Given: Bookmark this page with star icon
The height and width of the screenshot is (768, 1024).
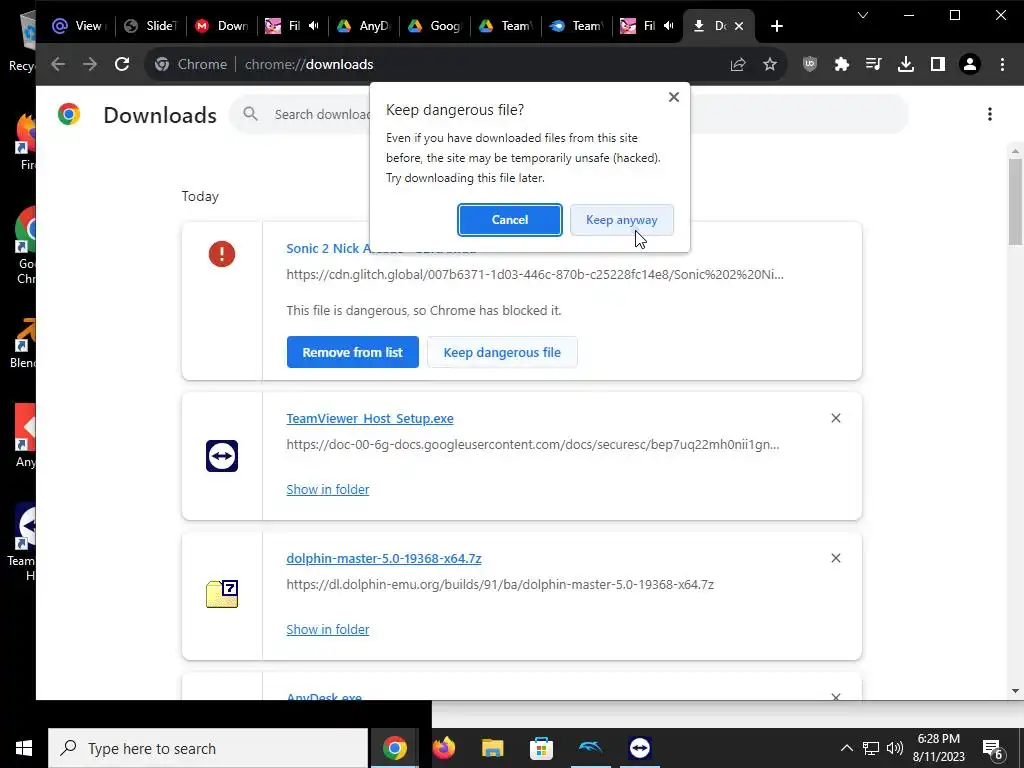Looking at the screenshot, I should click(770, 64).
